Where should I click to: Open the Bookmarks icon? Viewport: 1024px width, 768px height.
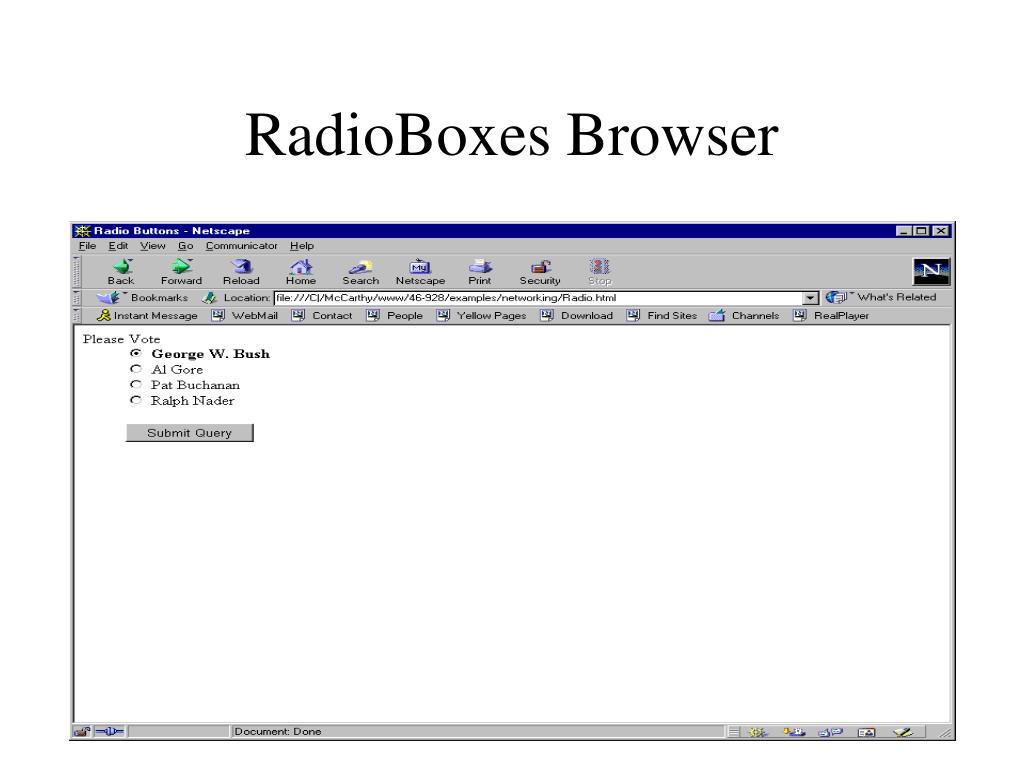[x=108, y=298]
